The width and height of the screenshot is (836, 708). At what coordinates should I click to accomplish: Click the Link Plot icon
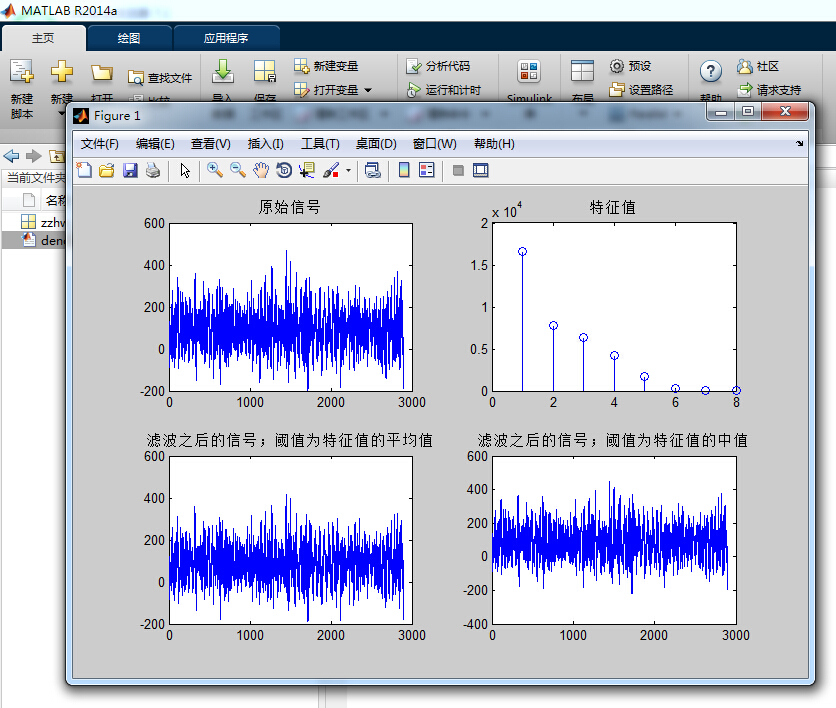(x=373, y=171)
